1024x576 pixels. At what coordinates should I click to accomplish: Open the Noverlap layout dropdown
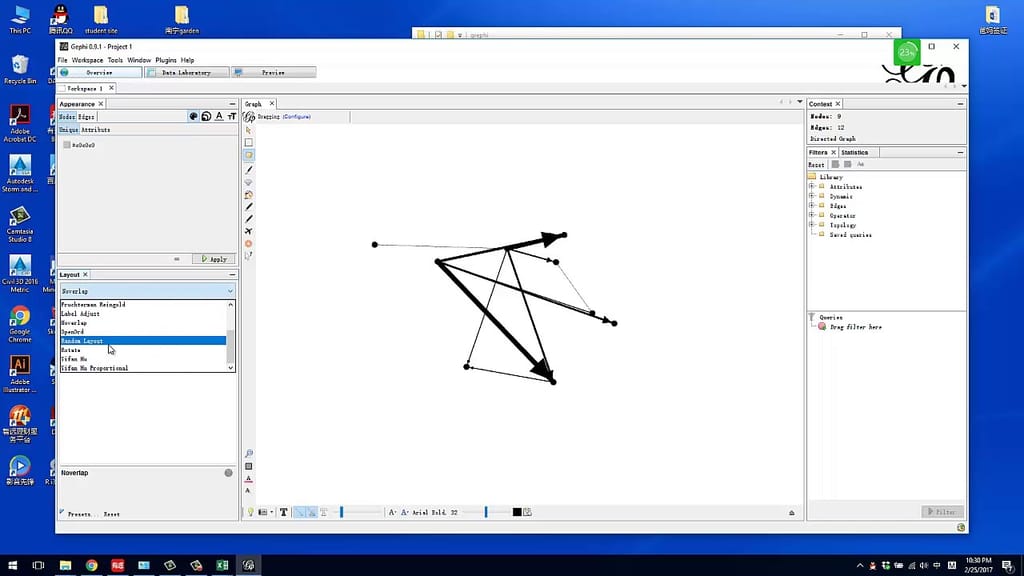(147, 291)
